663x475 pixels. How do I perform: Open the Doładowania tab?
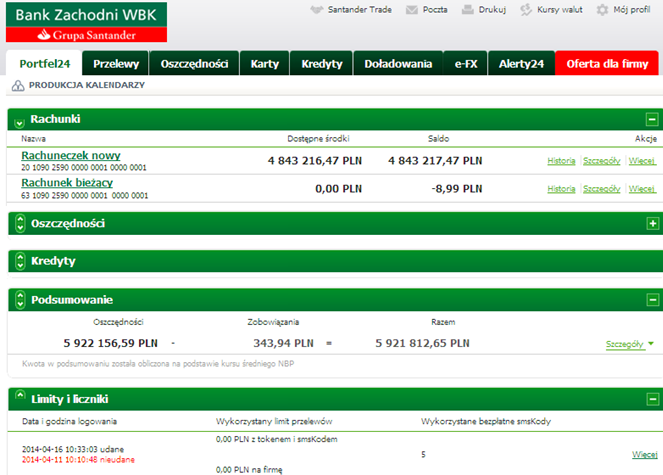pyautogui.click(x=398, y=63)
